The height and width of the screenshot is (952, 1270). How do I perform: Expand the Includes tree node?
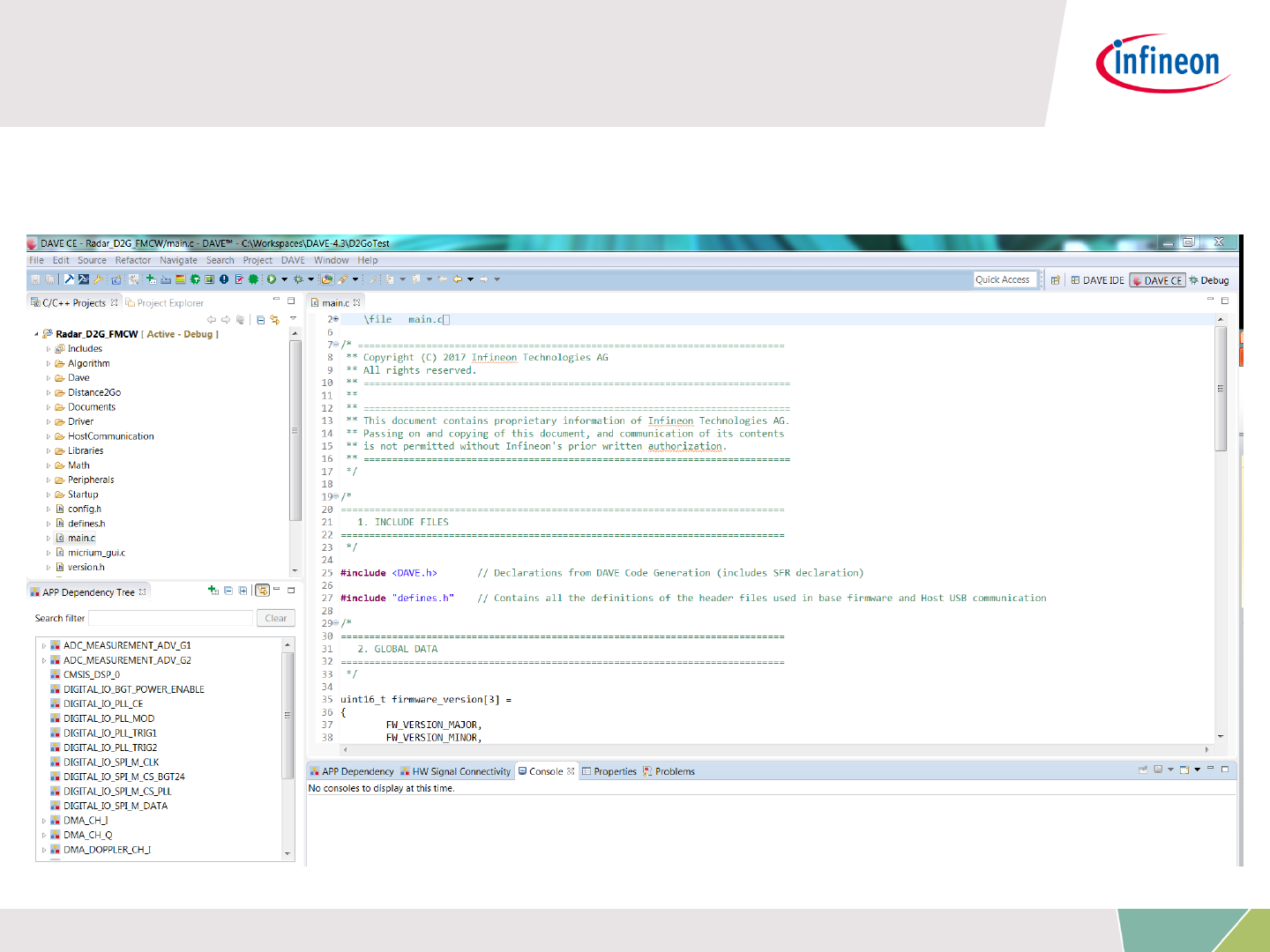coord(49,349)
